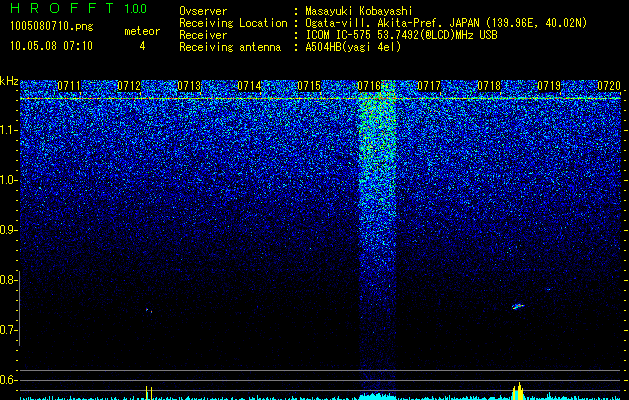
Task: Click the 1.0 kHz frequency label
Action: pyautogui.click(x=8, y=181)
